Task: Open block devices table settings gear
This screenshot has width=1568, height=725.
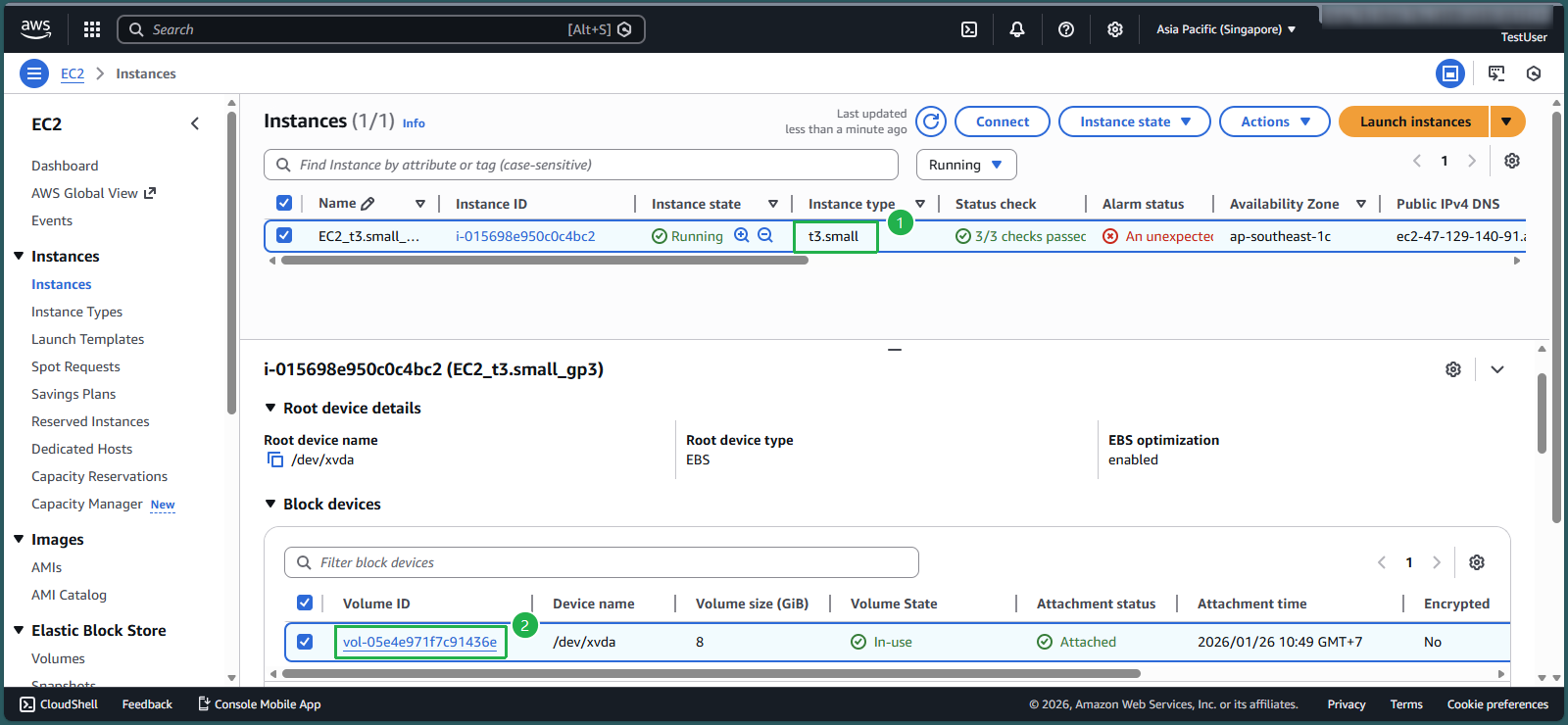Action: click(x=1477, y=562)
